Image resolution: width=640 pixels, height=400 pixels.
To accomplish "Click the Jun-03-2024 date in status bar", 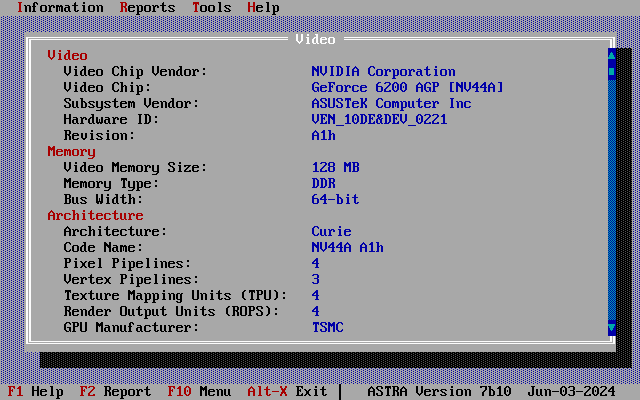I will (571, 391).
